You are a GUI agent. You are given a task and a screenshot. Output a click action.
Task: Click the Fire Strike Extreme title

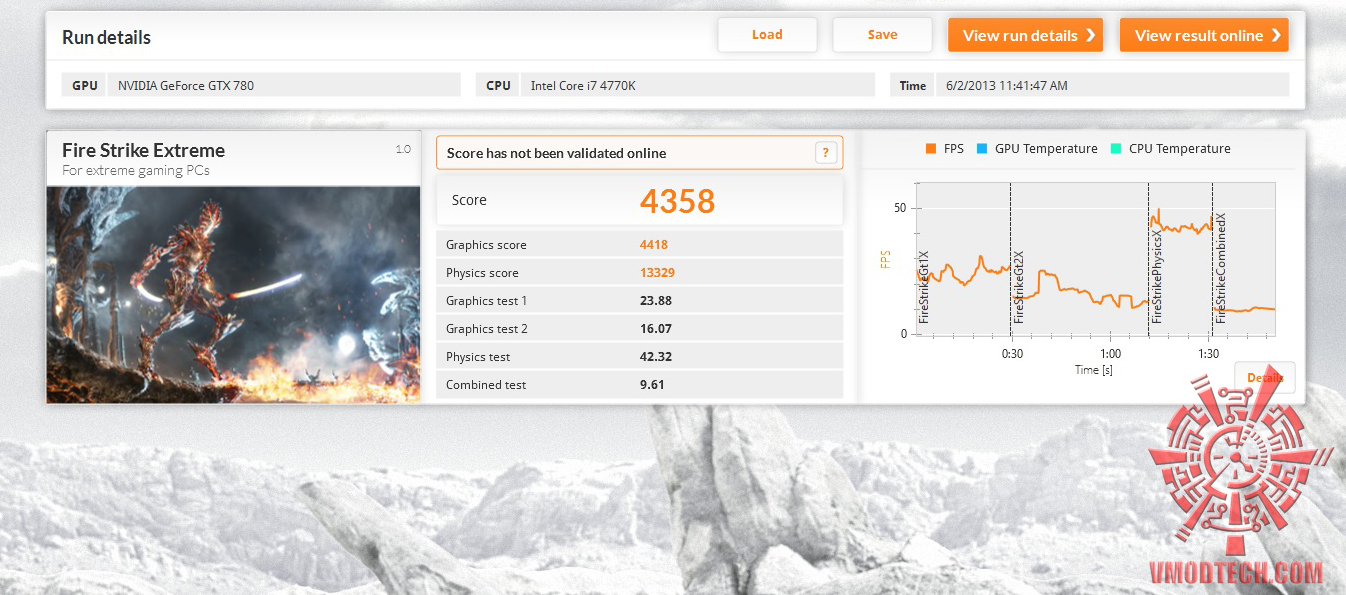(x=143, y=151)
